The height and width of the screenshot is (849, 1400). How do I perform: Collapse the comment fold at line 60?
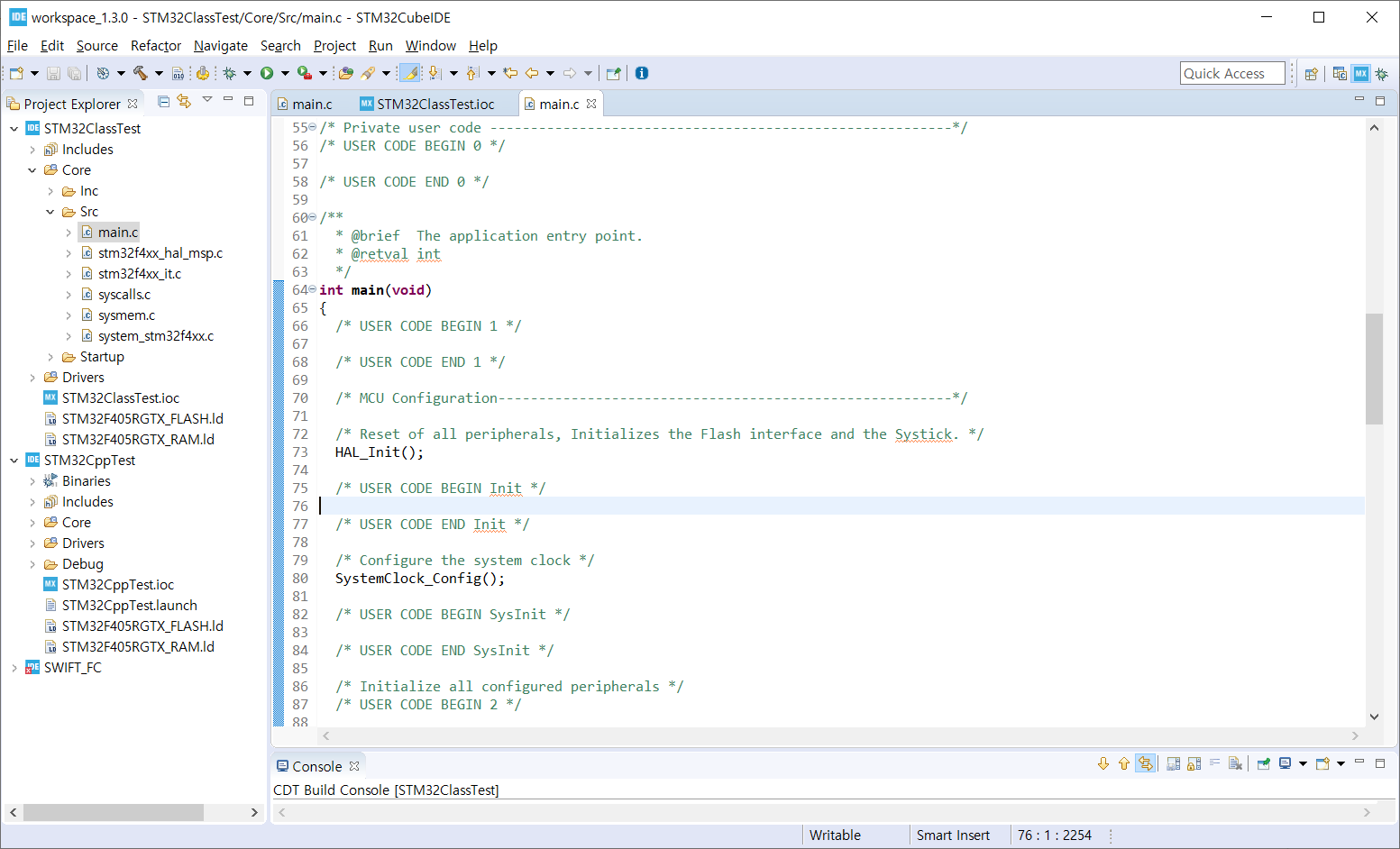[x=313, y=217]
